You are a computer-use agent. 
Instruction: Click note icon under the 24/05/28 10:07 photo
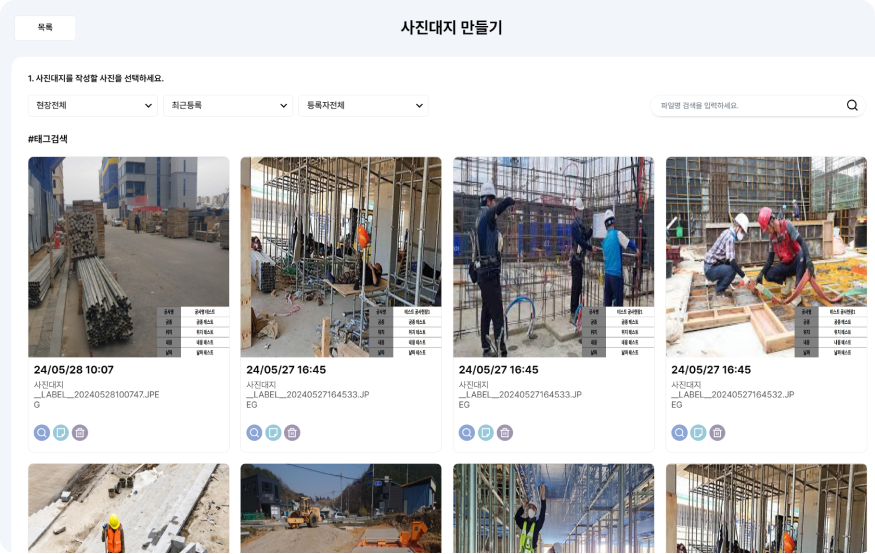[x=61, y=432]
